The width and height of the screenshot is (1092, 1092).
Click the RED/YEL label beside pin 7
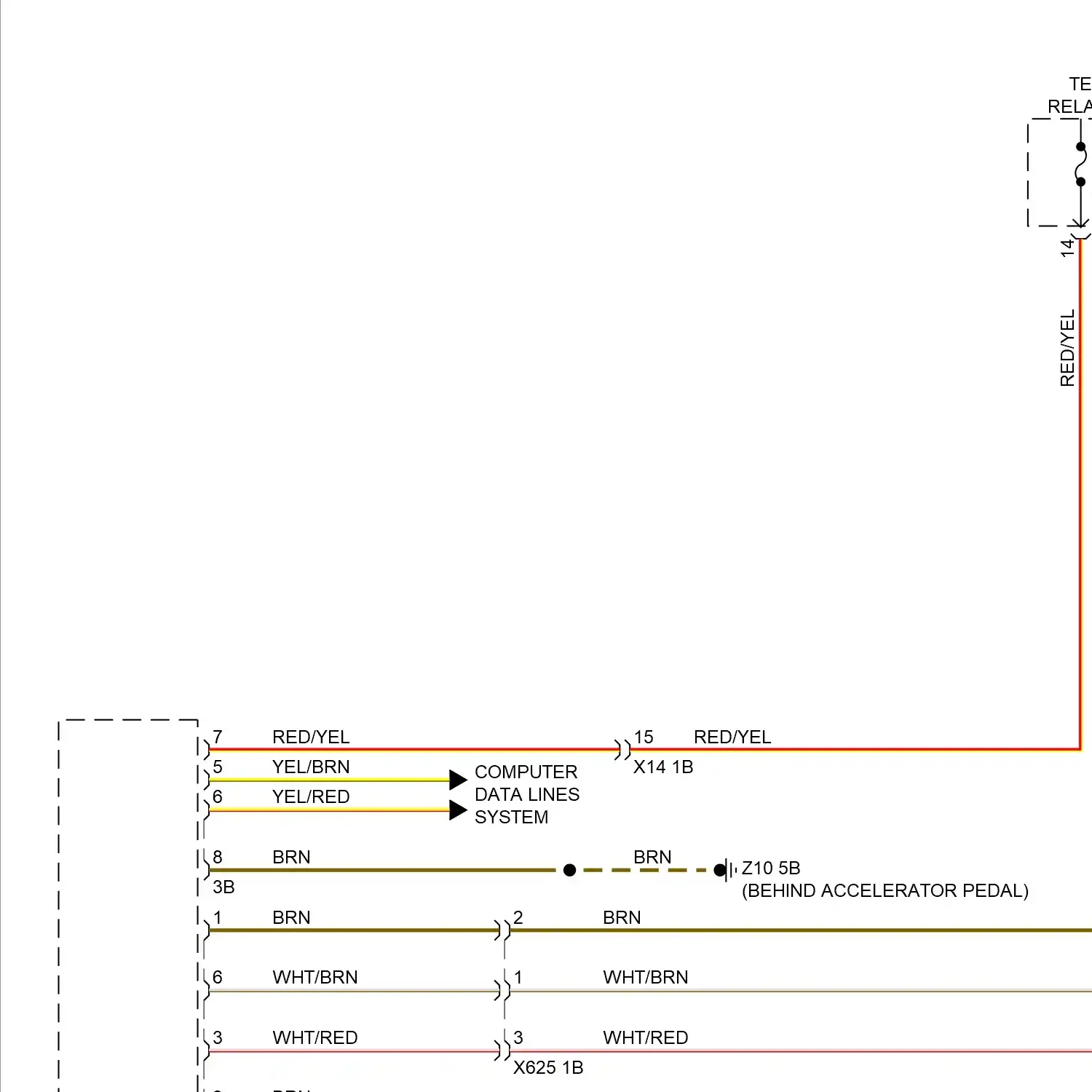coord(311,737)
